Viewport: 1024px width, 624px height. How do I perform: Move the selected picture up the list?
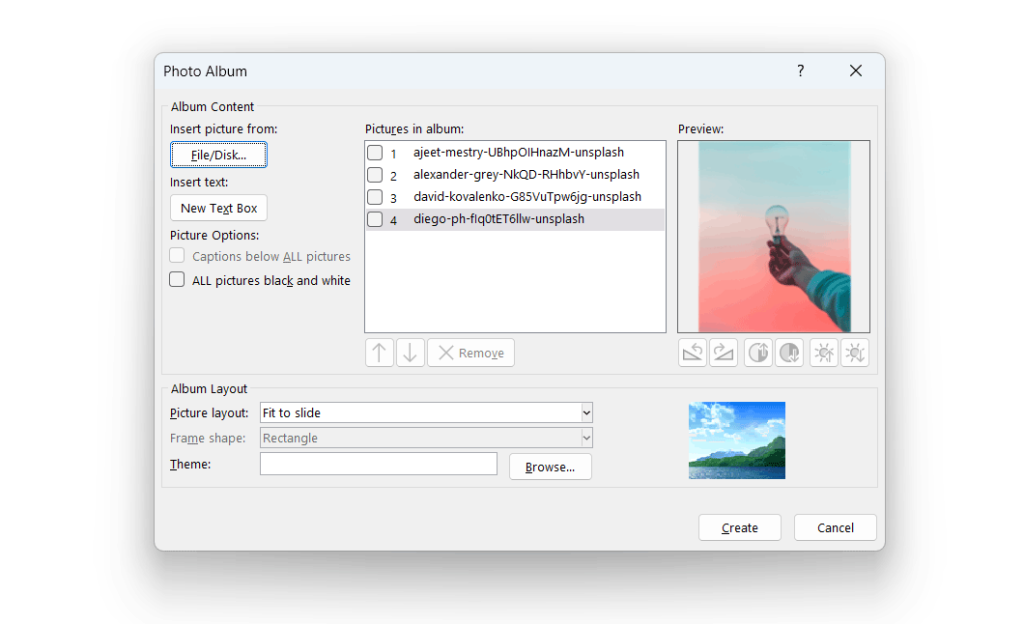click(x=379, y=352)
